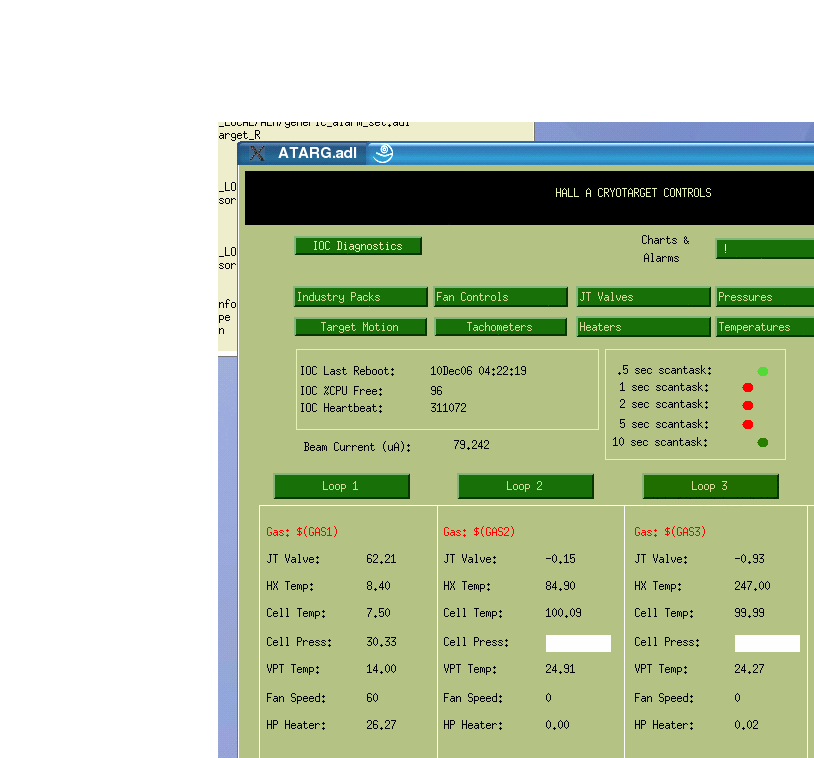
Task: Click the .5 sec scantask green indicator
Action: coord(763,371)
